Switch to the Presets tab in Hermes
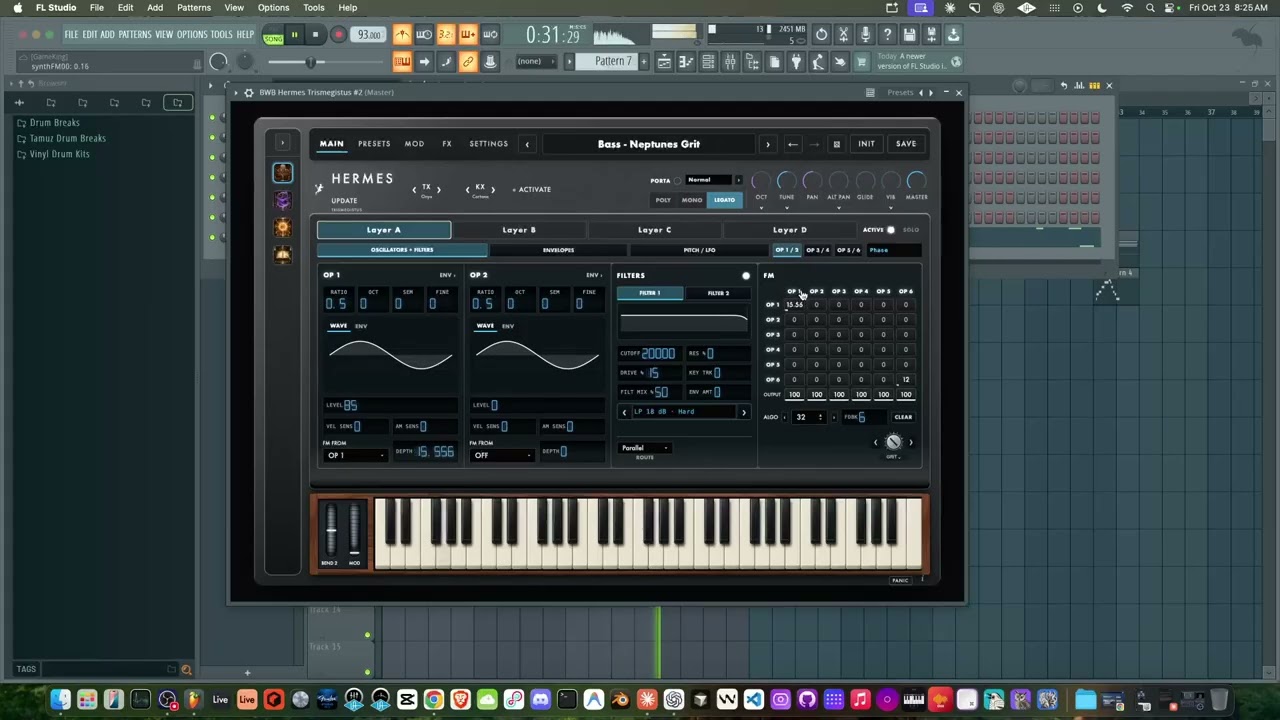This screenshot has width=1280, height=720. 374,144
